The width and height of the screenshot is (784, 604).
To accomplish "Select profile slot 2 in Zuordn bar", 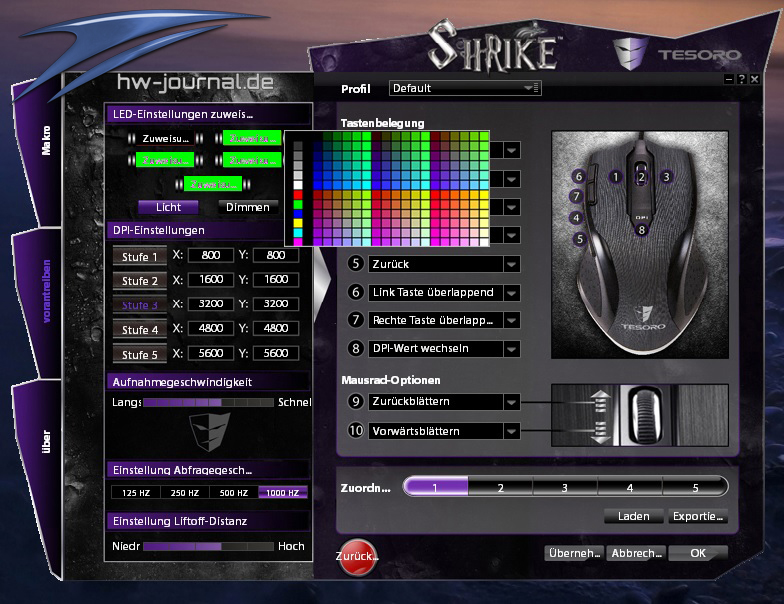I will (500, 486).
